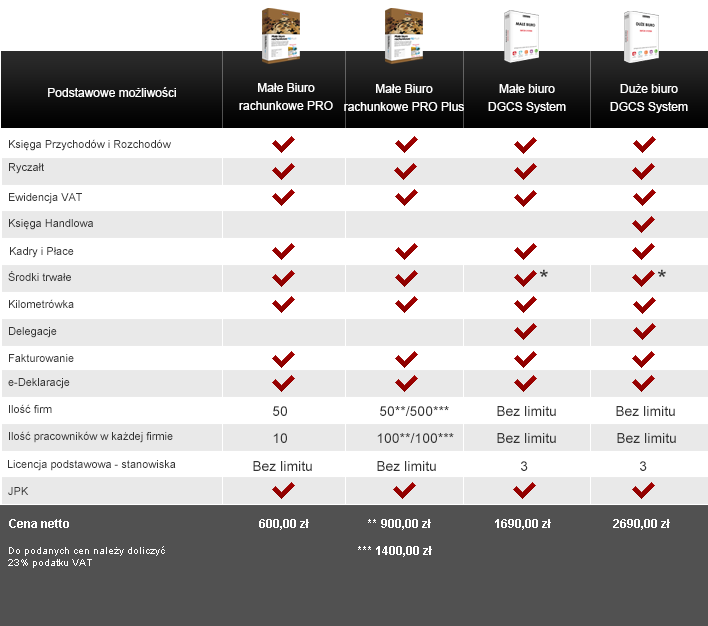The height and width of the screenshot is (626, 708).
Task: Click the 2690,00 zł price
Action: click(641, 524)
